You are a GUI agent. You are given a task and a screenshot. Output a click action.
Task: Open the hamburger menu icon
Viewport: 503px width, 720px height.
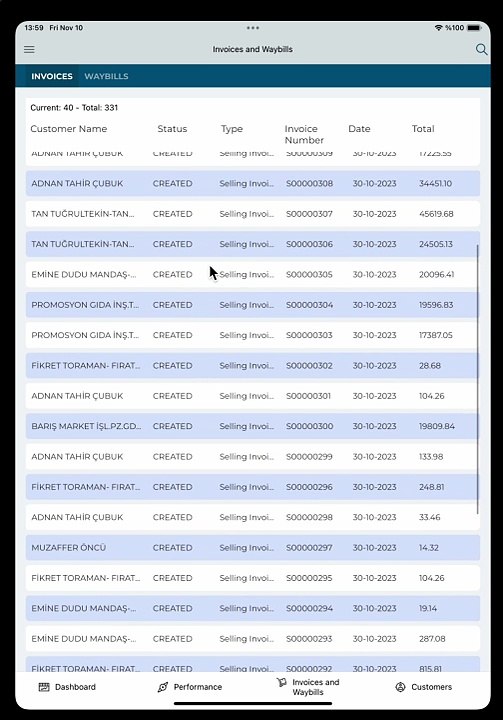(x=29, y=49)
